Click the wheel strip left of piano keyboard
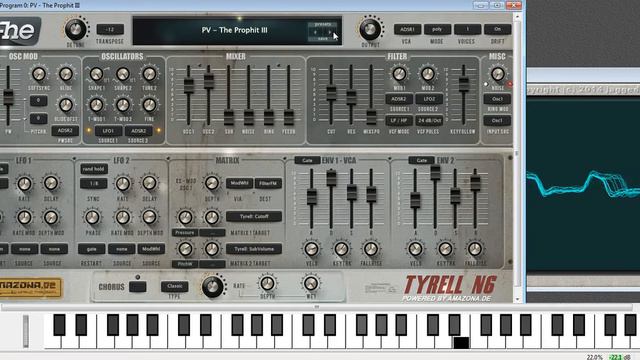 click(x=26, y=331)
